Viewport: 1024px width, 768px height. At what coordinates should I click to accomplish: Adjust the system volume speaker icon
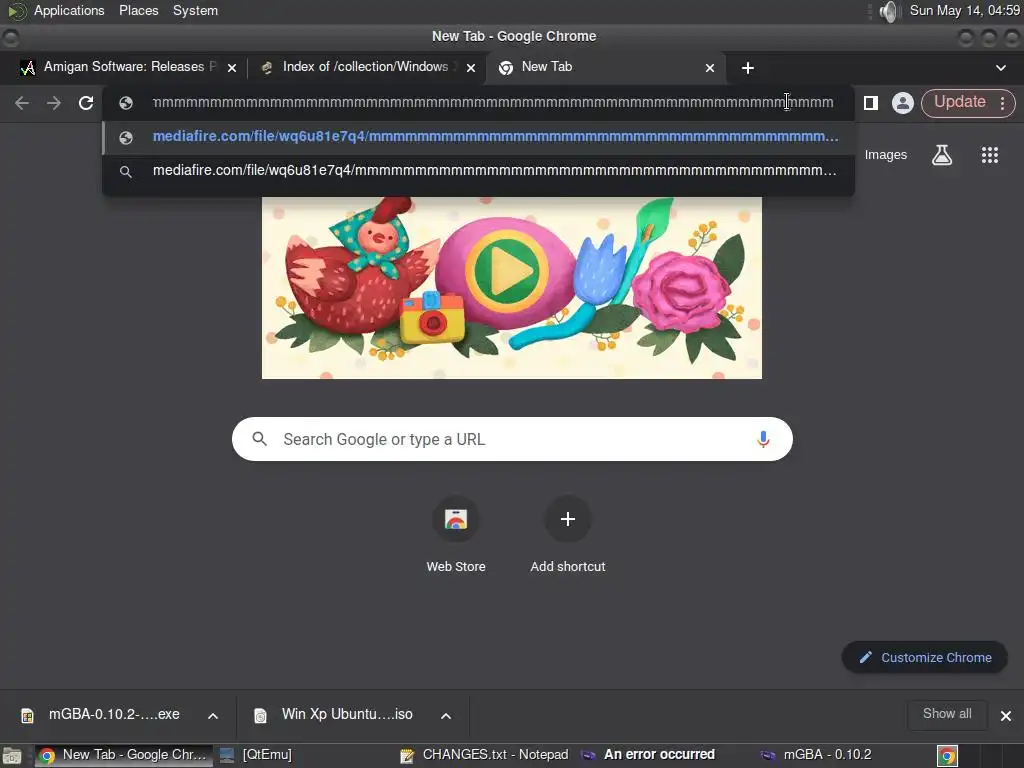coord(888,11)
